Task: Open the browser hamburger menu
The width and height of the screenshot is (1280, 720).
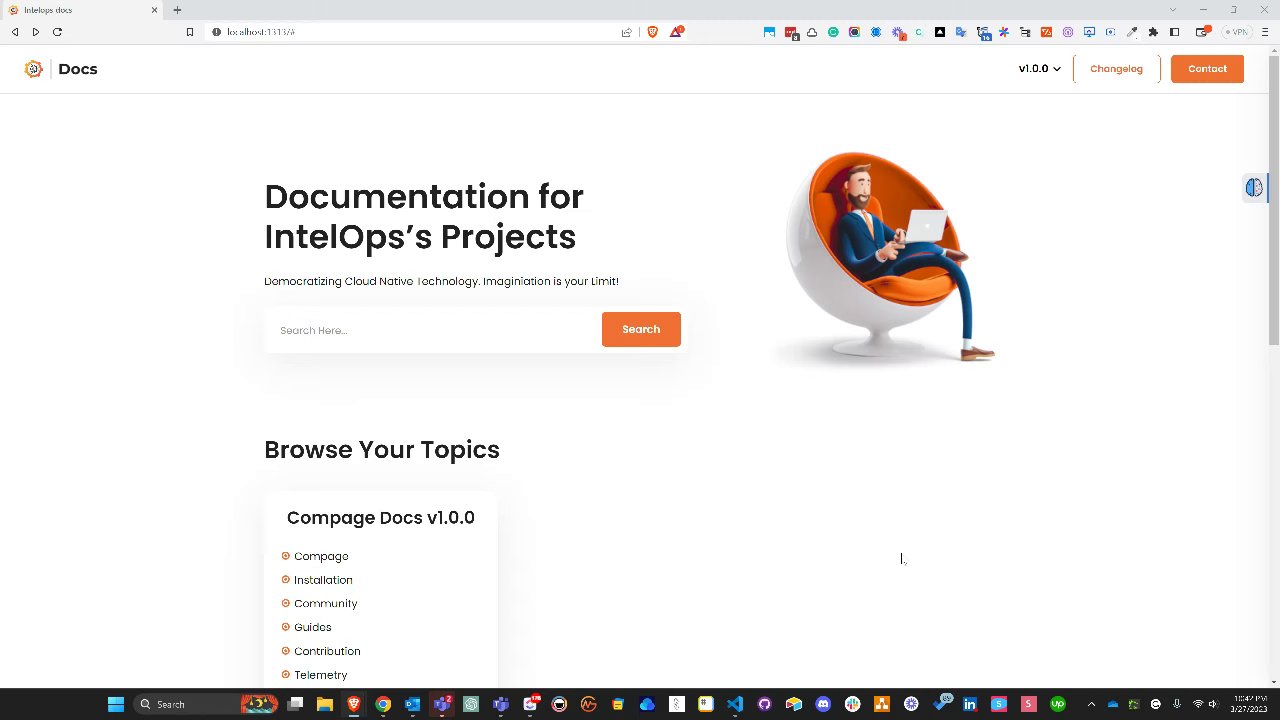Action: click(1265, 32)
